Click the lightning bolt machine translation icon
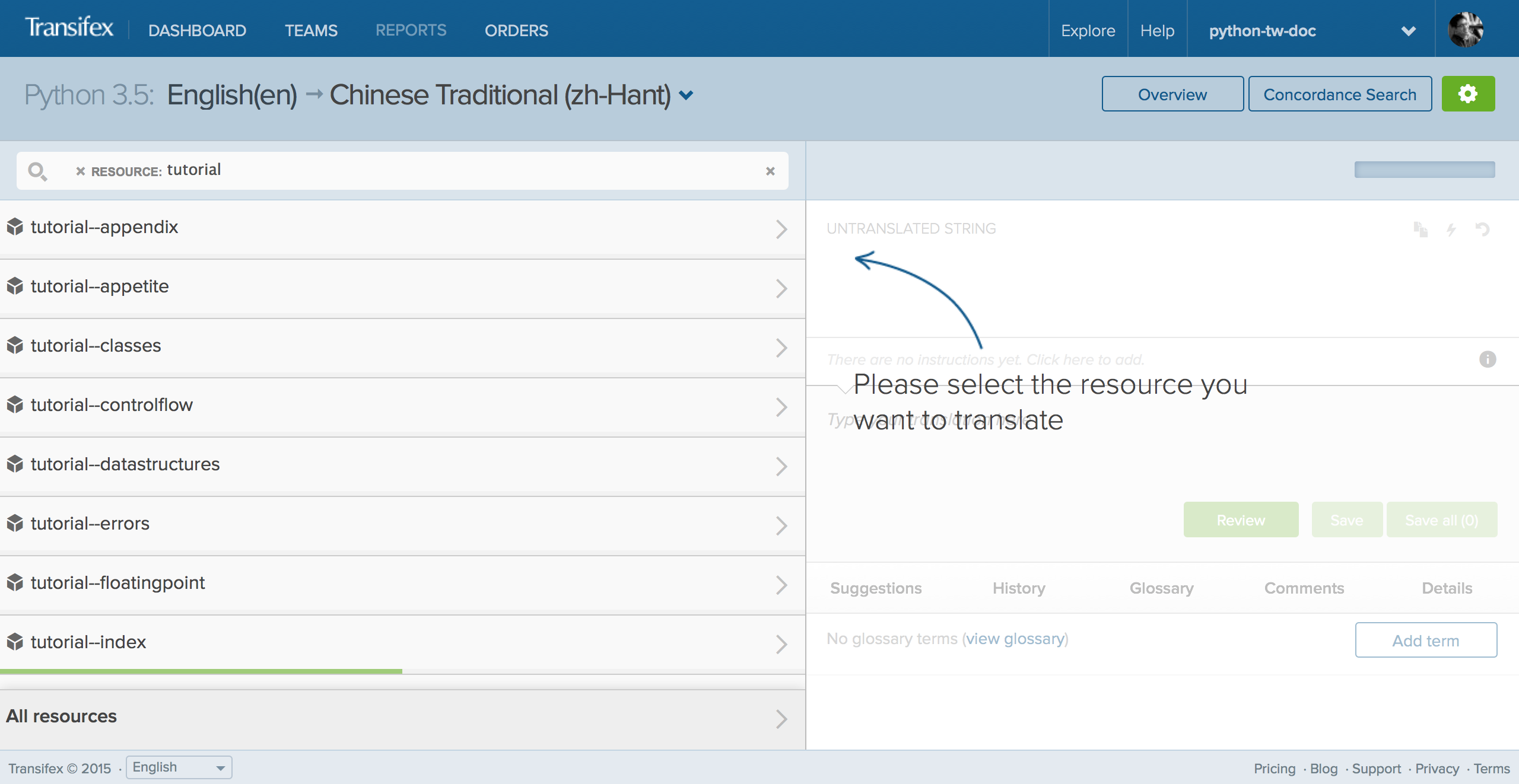 pyautogui.click(x=1451, y=230)
